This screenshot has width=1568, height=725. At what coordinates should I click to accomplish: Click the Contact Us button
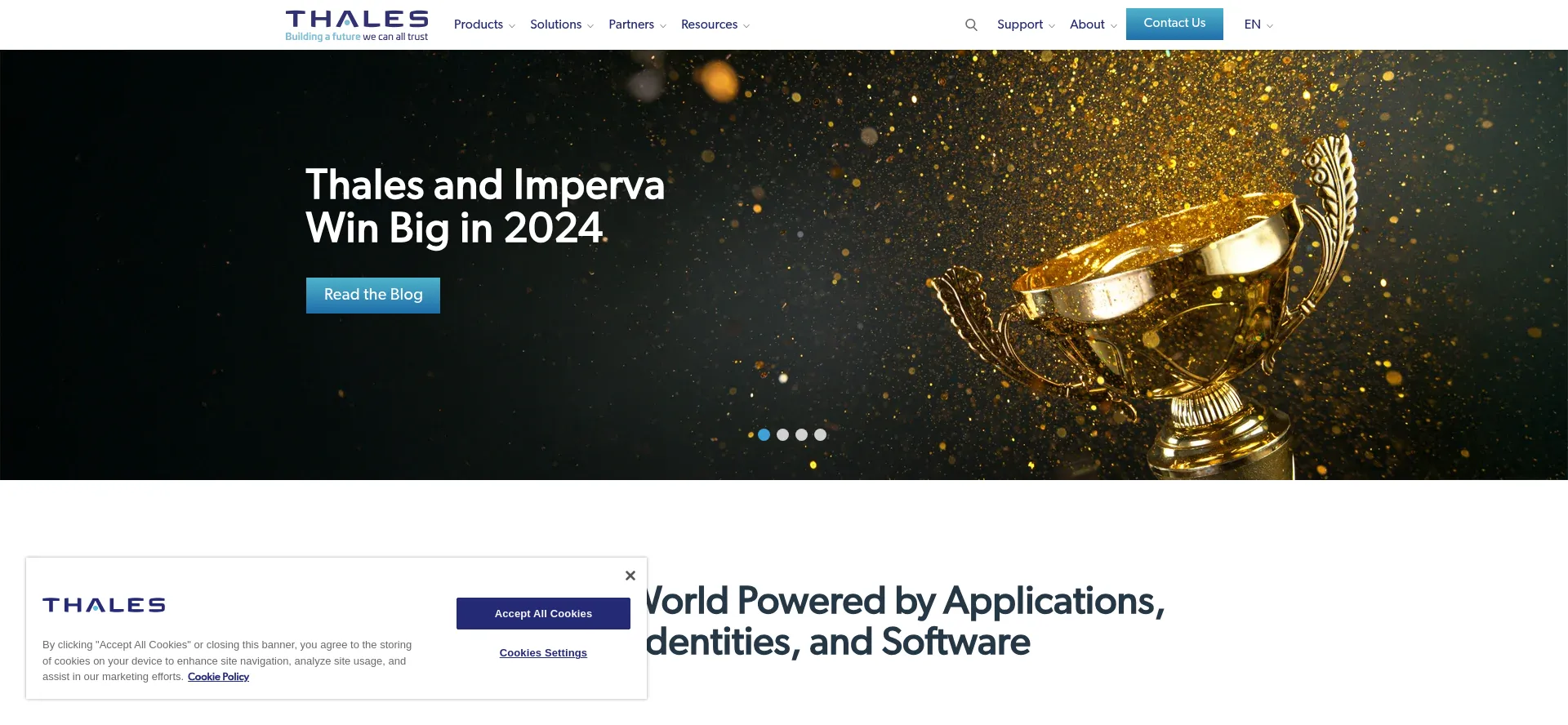tap(1174, 24)
